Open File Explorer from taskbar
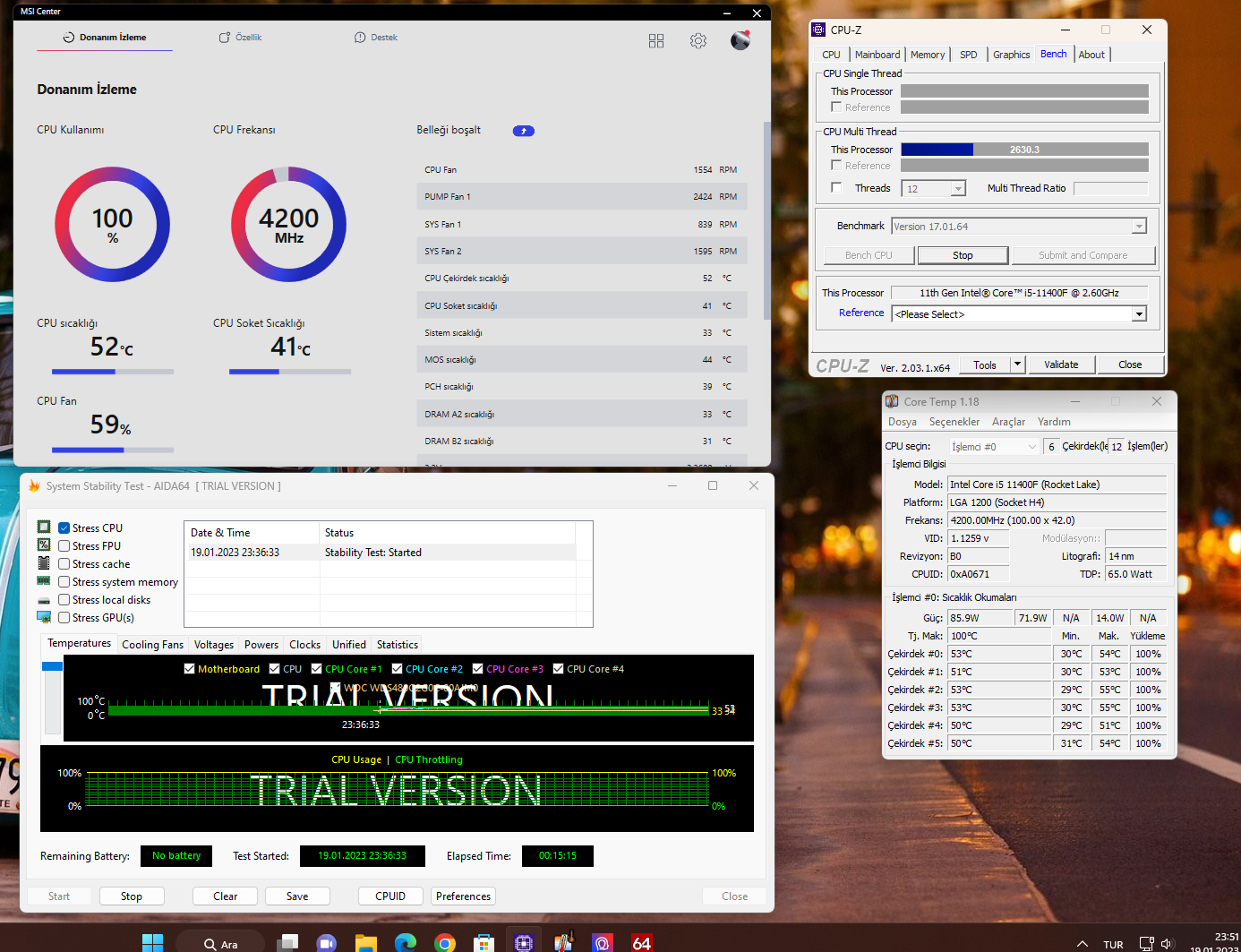Viewport: 1241px width, 952px height. click(365, 943)
